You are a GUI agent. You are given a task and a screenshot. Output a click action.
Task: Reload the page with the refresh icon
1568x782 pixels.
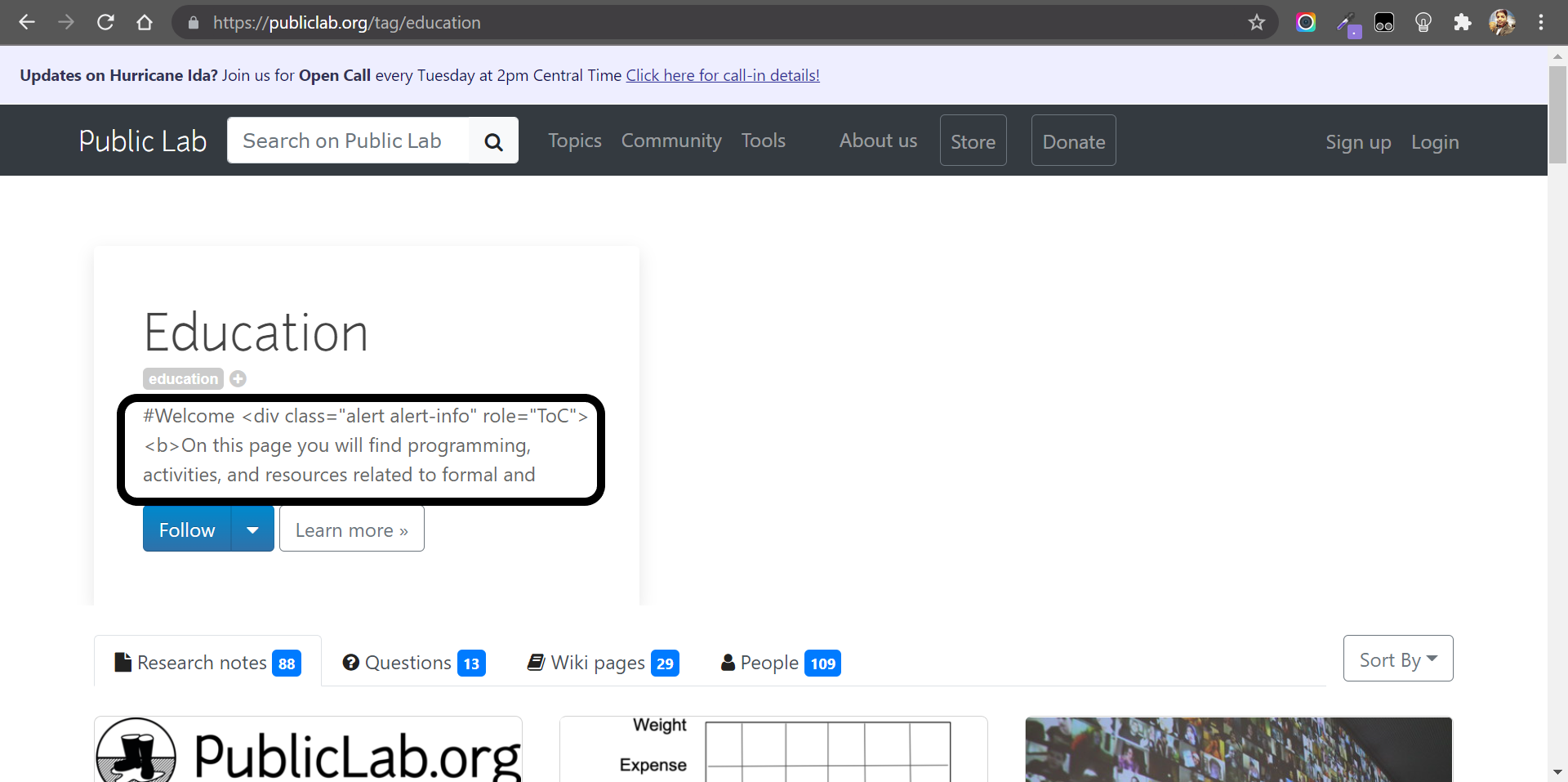[105, 22]
